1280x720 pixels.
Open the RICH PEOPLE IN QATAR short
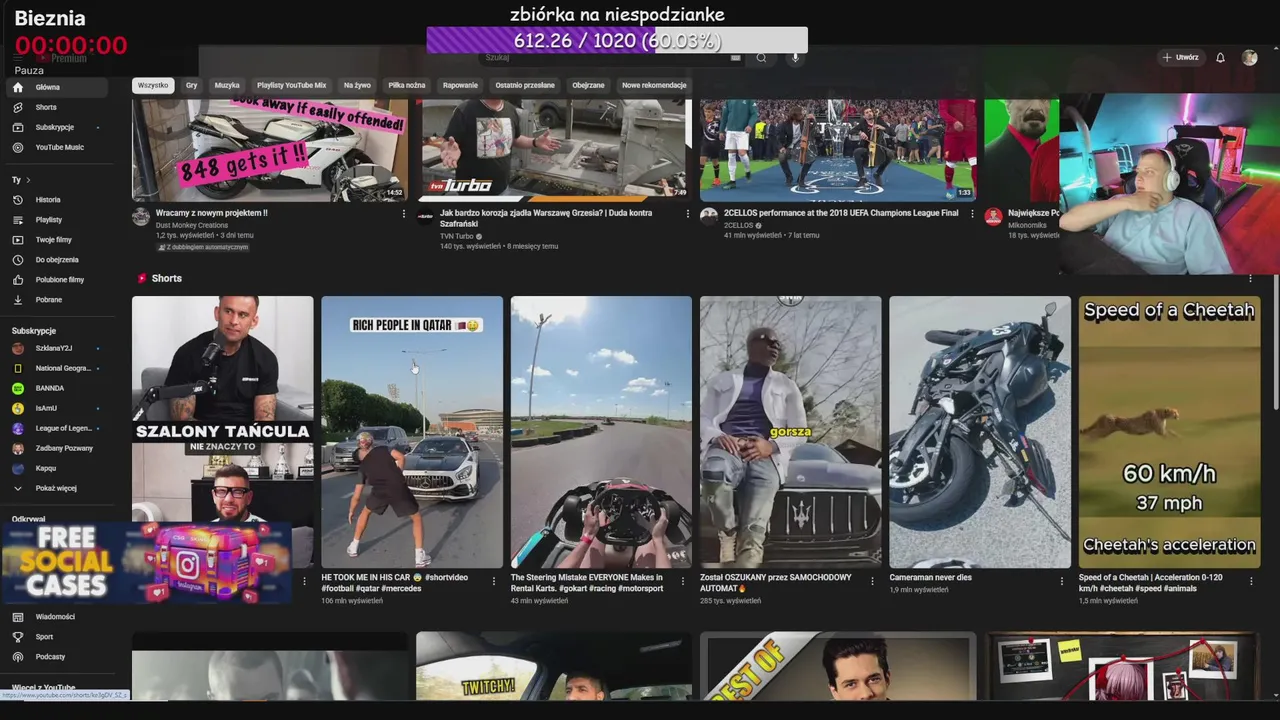click(412, 432)
